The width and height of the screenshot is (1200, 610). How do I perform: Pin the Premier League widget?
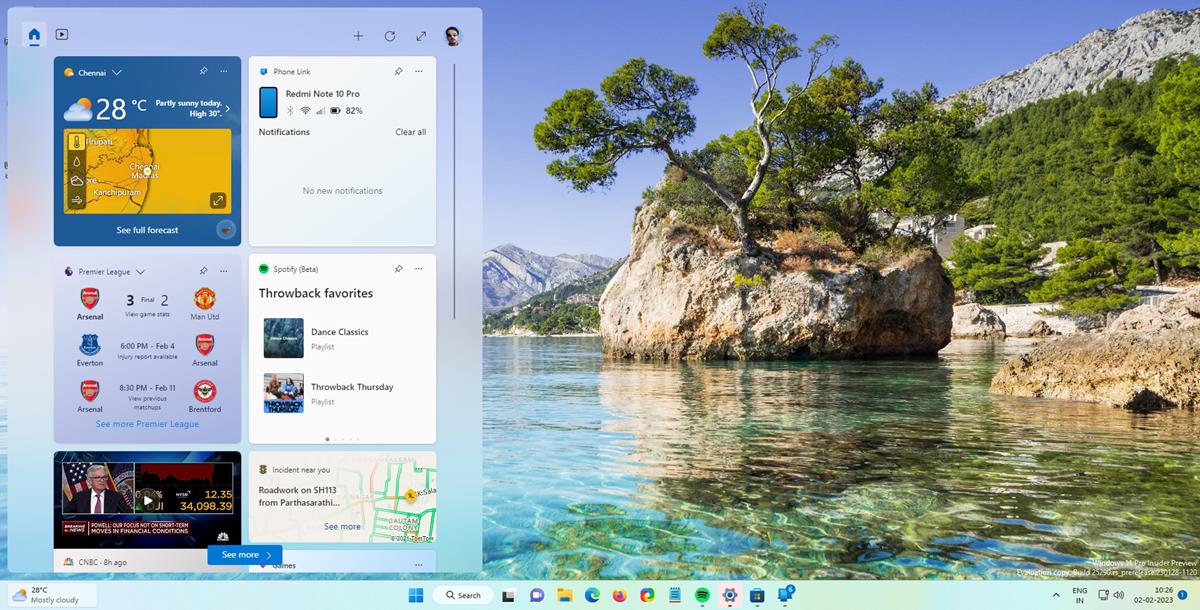(204, 271)
